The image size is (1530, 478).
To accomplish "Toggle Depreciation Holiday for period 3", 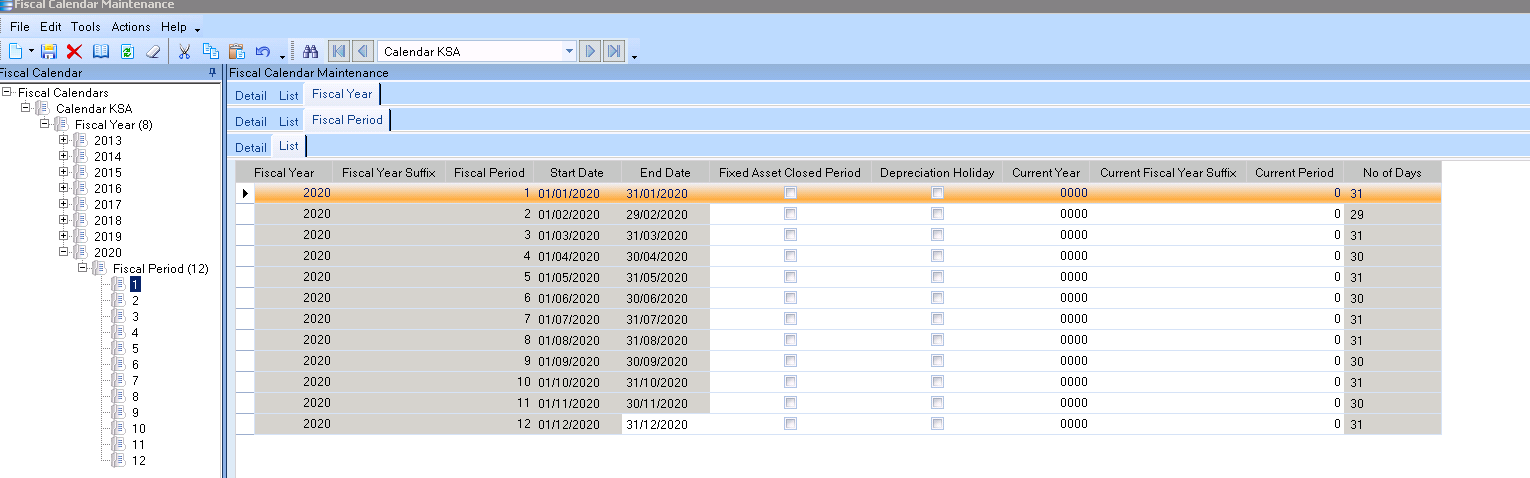I will 938,235.
